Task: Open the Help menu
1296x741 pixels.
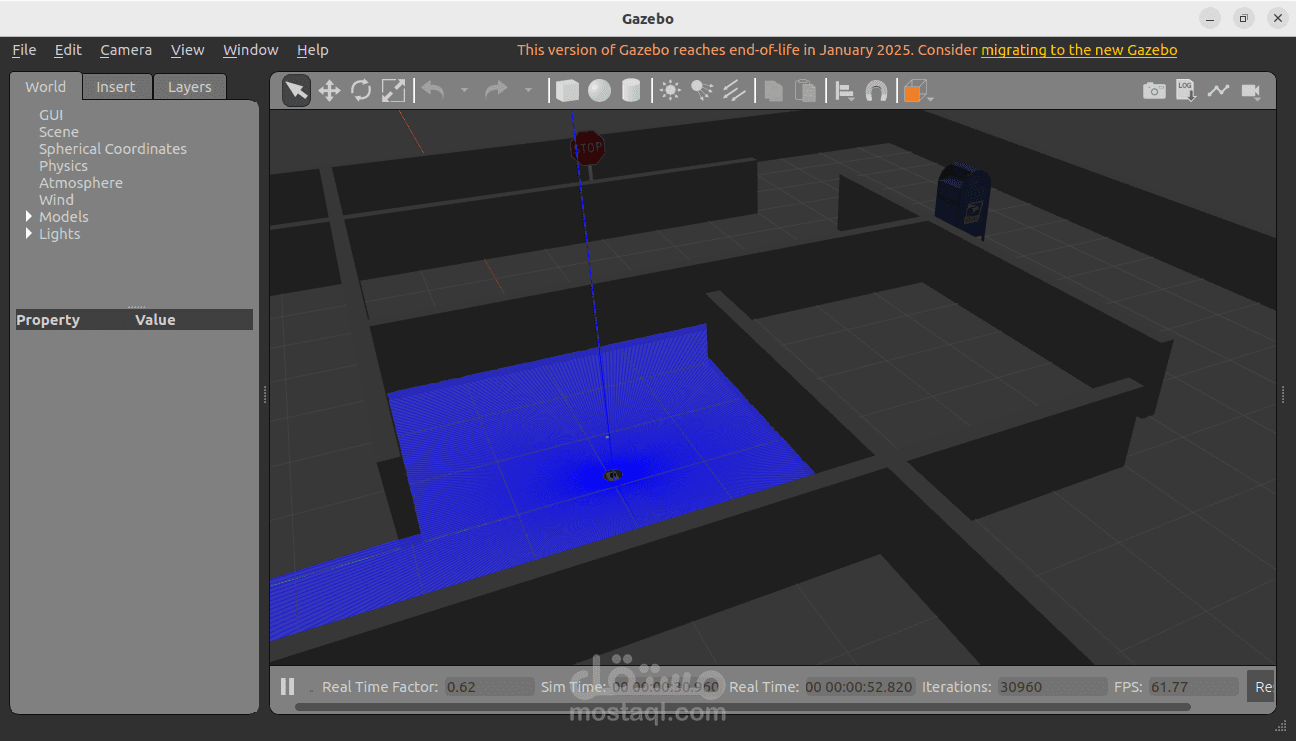Action: point(312,50)
